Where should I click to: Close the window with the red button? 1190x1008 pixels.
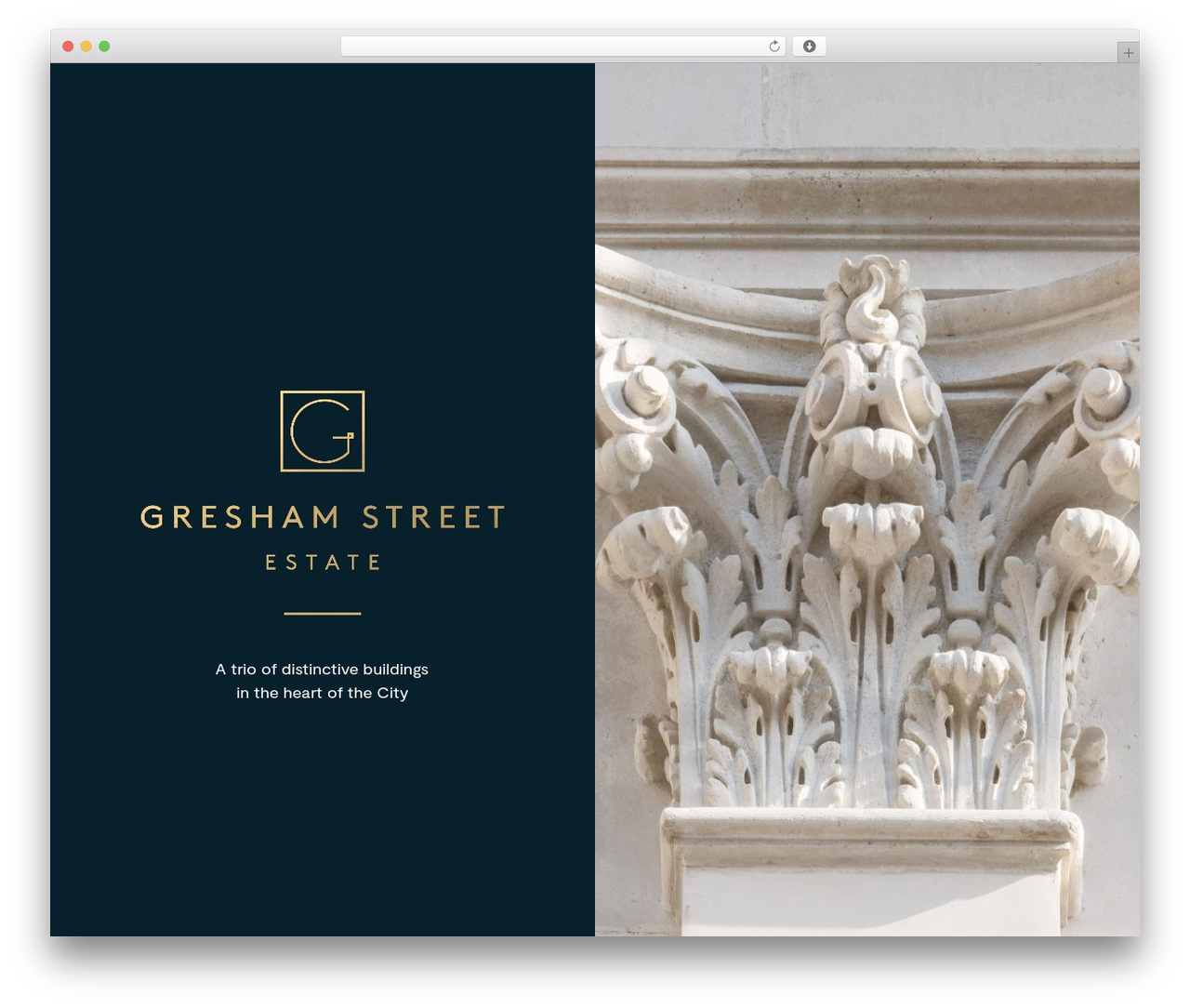(x=68, y=46)
